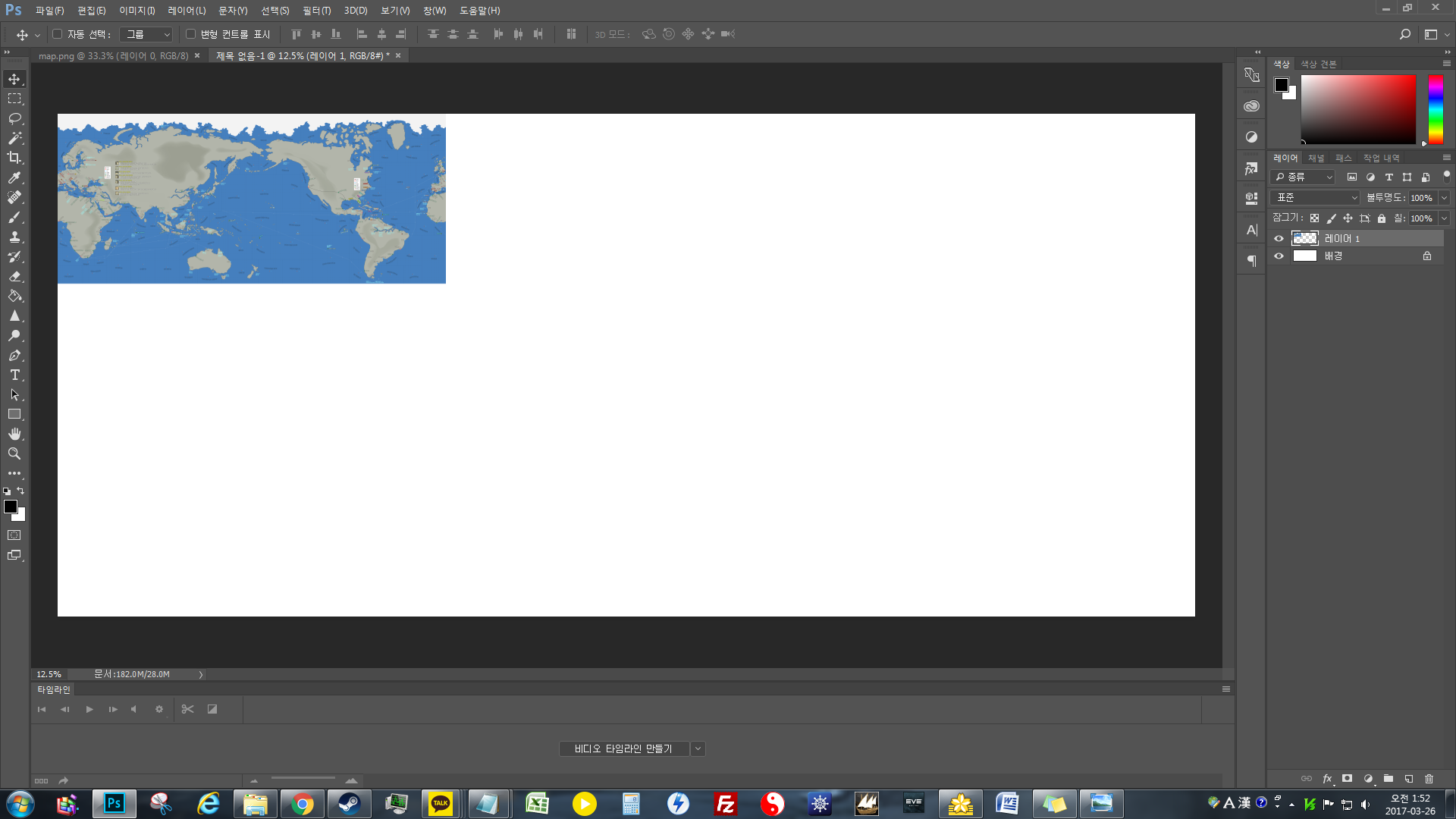1456x819 pixels.
Task: Open the 필터(T) menu
Action: click(316, 11)
